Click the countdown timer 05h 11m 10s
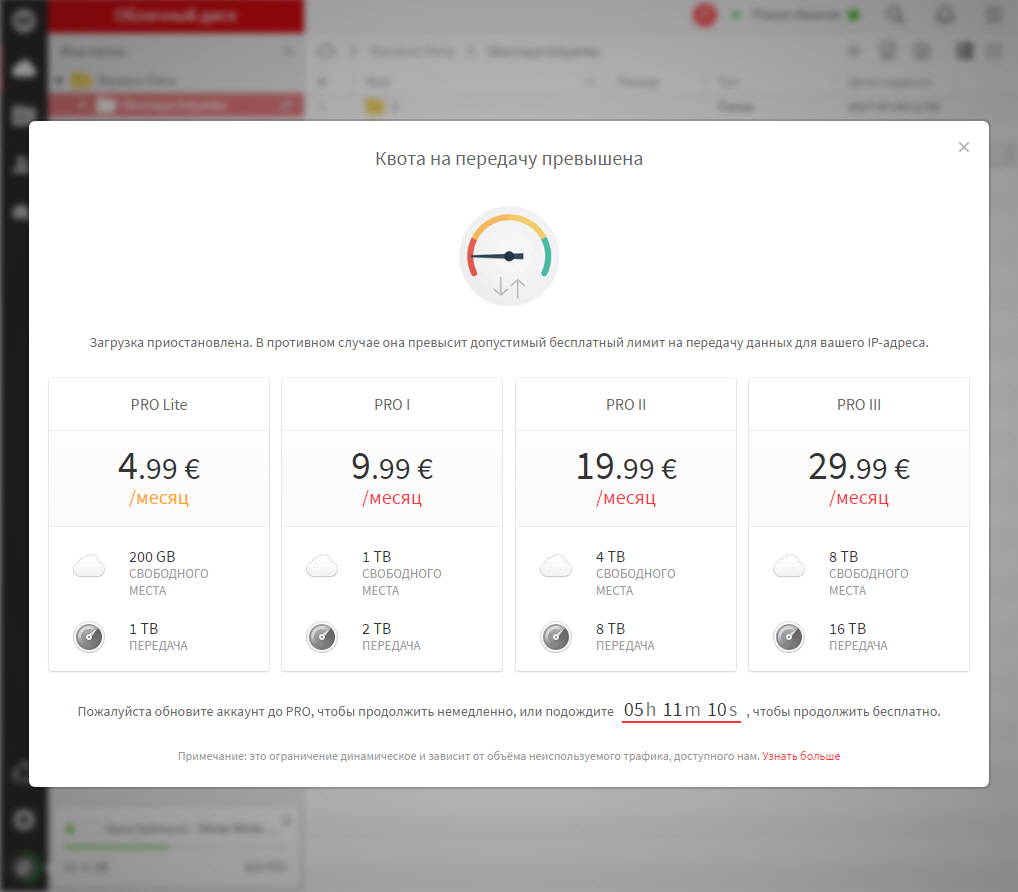1018x892 pixels. tap(681, 710)
